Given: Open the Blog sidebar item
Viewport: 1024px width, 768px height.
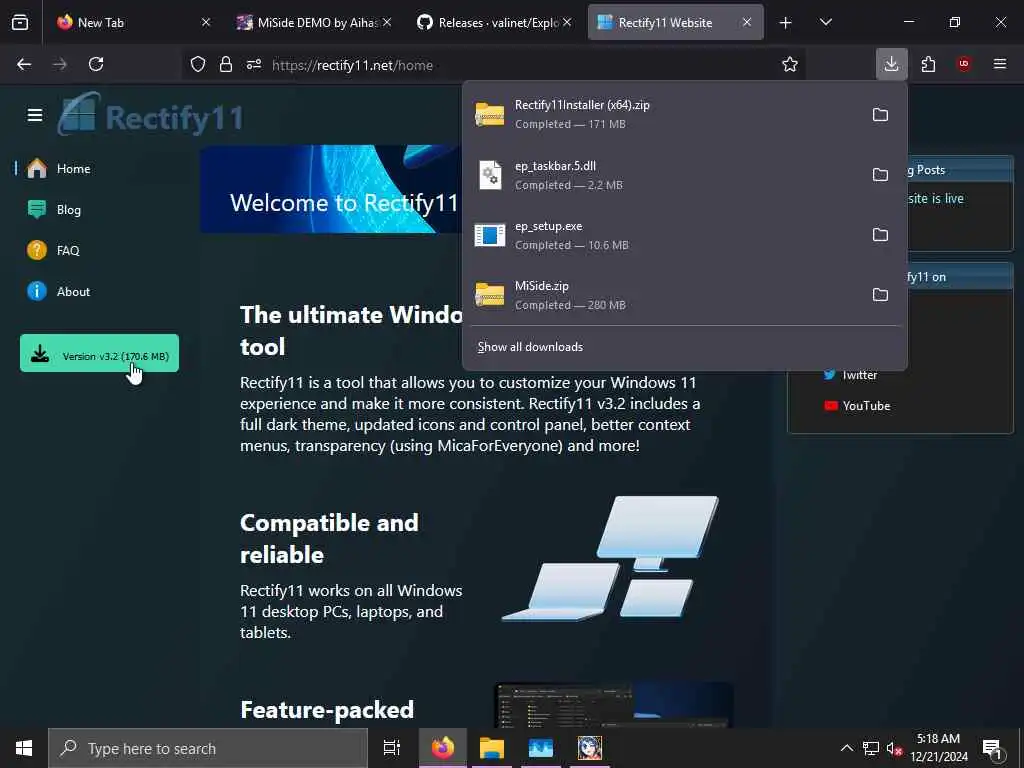Looking at the screenshot, I should (x=55, y=210).
